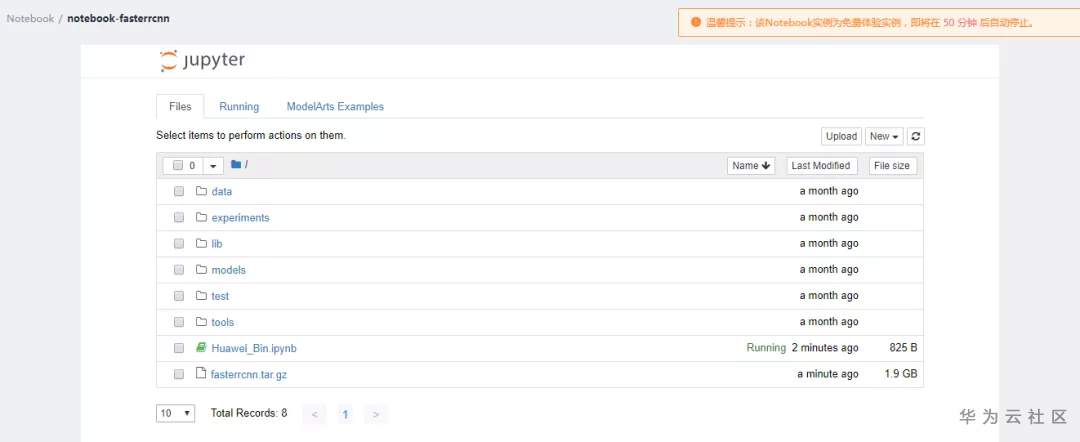Click the notebook-fasterrcnn breadcrumb title

(118, 19)
